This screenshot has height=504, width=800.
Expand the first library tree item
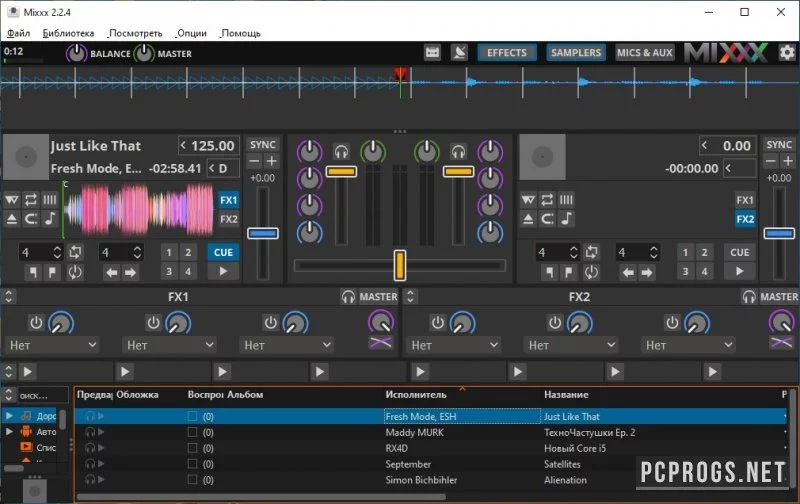point(9,416)
